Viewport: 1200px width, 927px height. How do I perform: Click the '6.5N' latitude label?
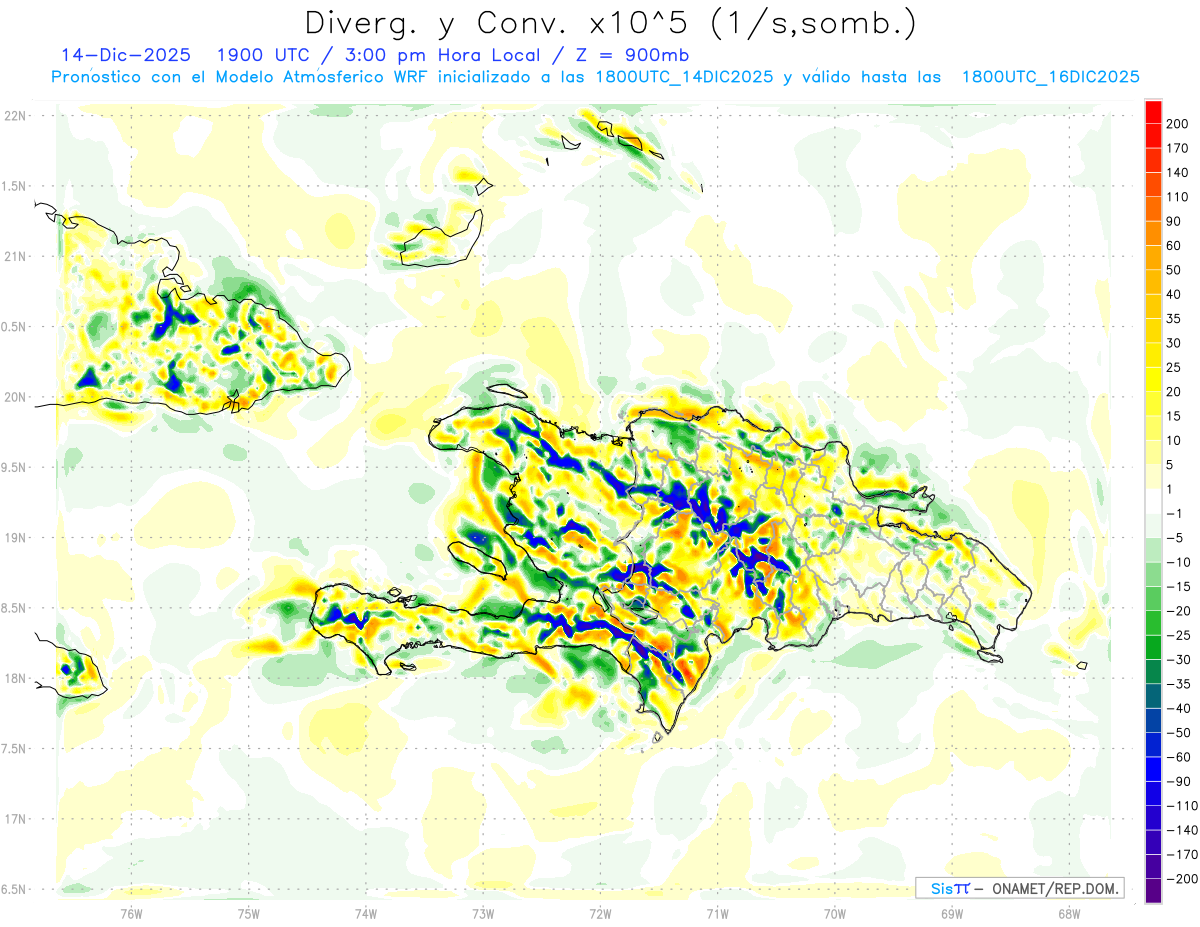(15, 889)
